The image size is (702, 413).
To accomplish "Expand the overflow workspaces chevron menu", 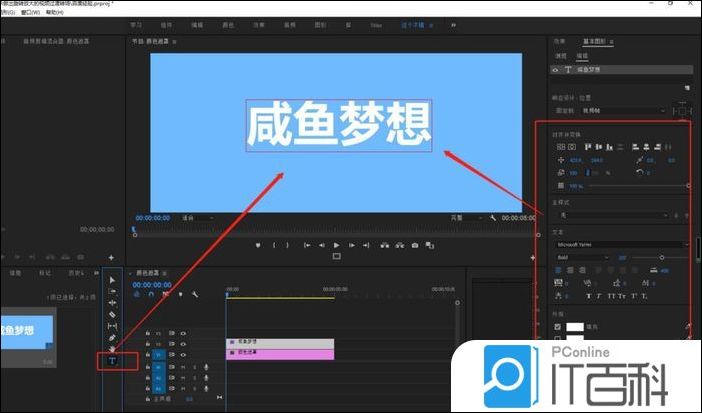I will [453, 25].
